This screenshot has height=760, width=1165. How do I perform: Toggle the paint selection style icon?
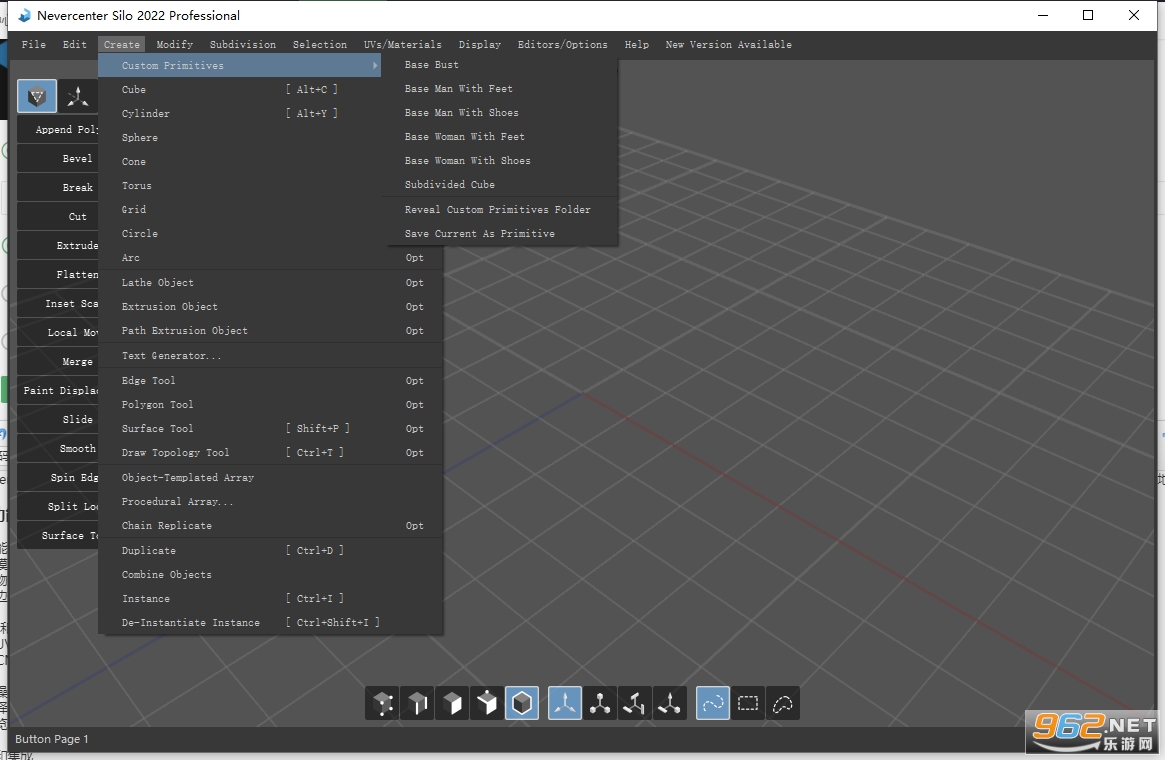point(713,703)
